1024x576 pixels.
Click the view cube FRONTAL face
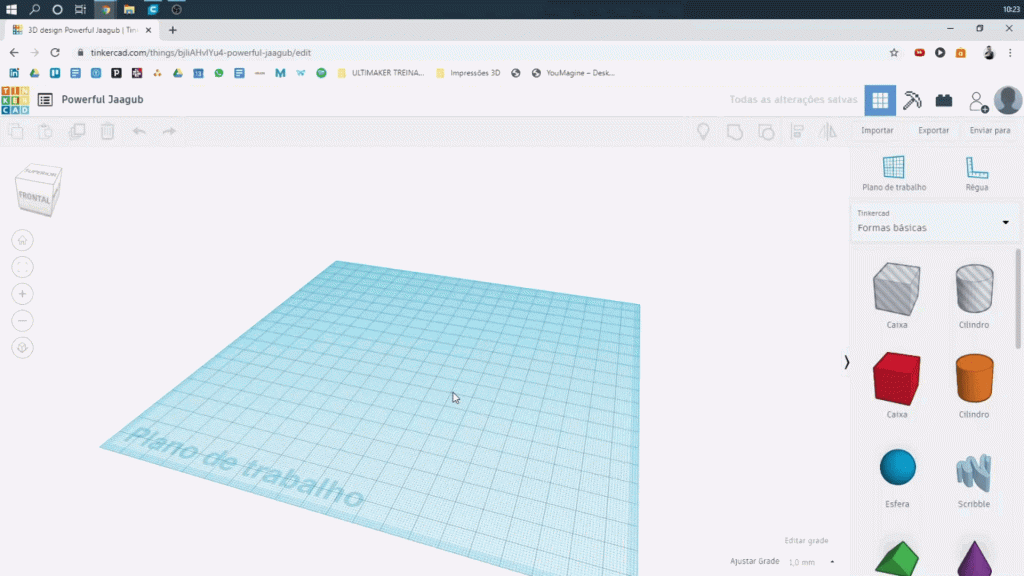point(35,199)
